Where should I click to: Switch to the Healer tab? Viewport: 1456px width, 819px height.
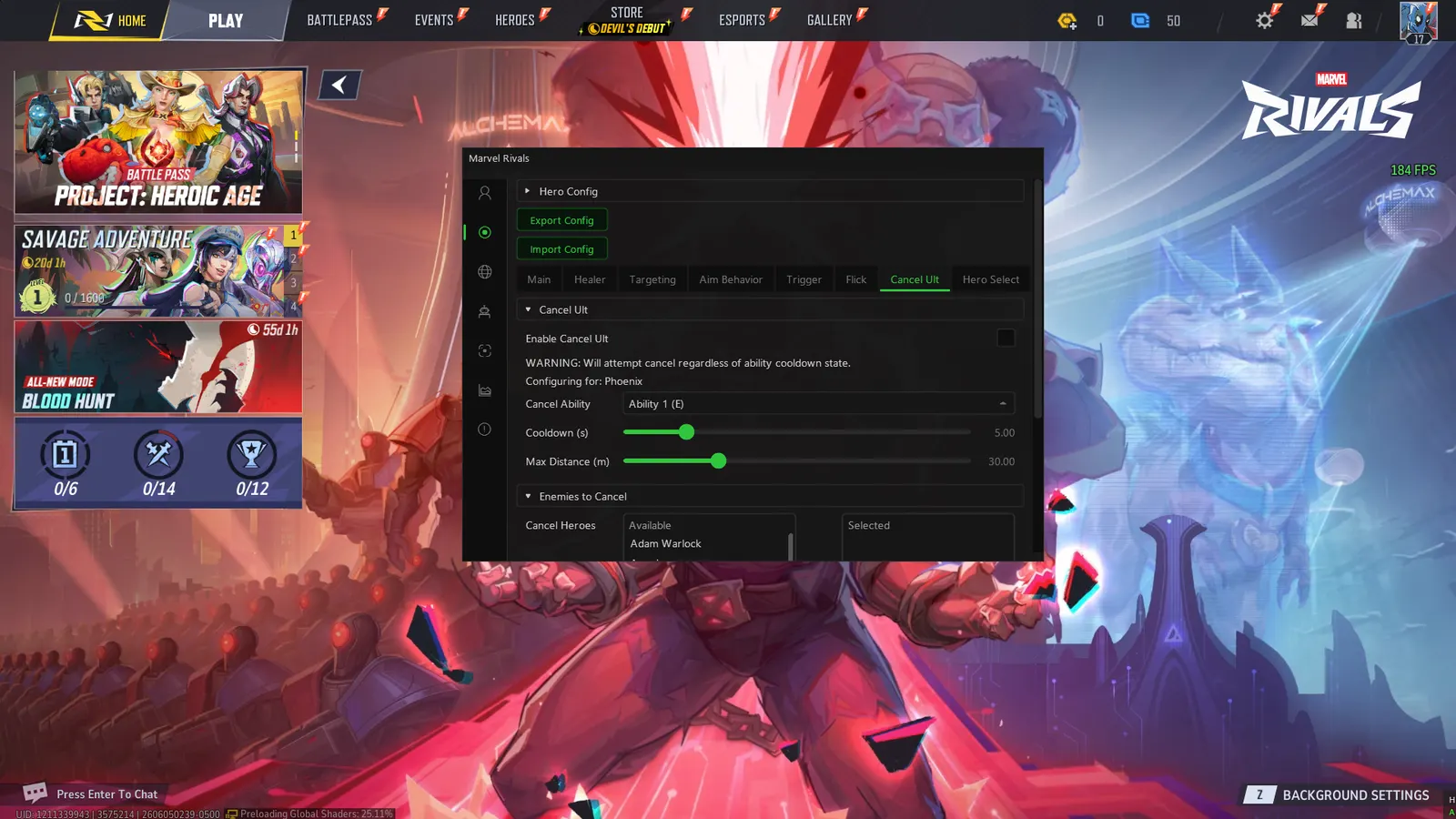(590, 279)
